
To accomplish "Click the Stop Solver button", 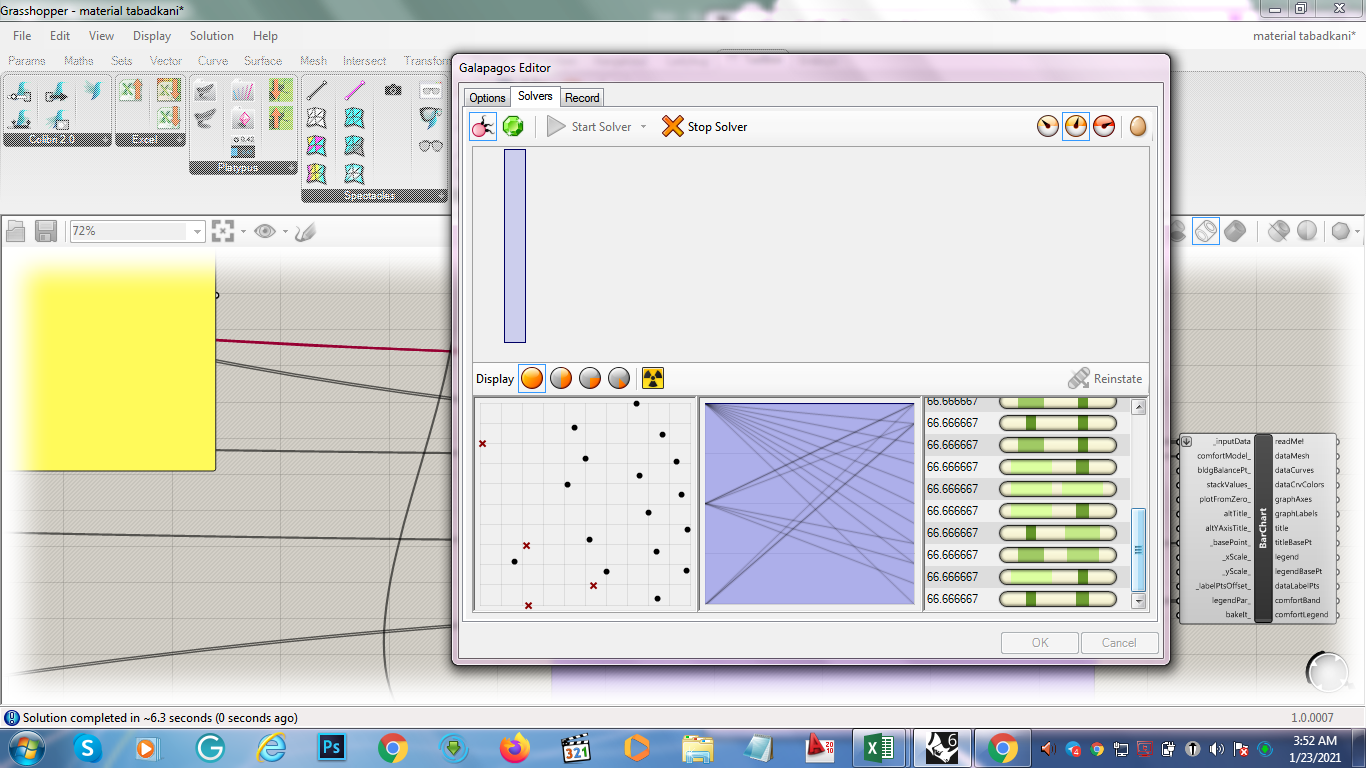I will tap(705, 127).
